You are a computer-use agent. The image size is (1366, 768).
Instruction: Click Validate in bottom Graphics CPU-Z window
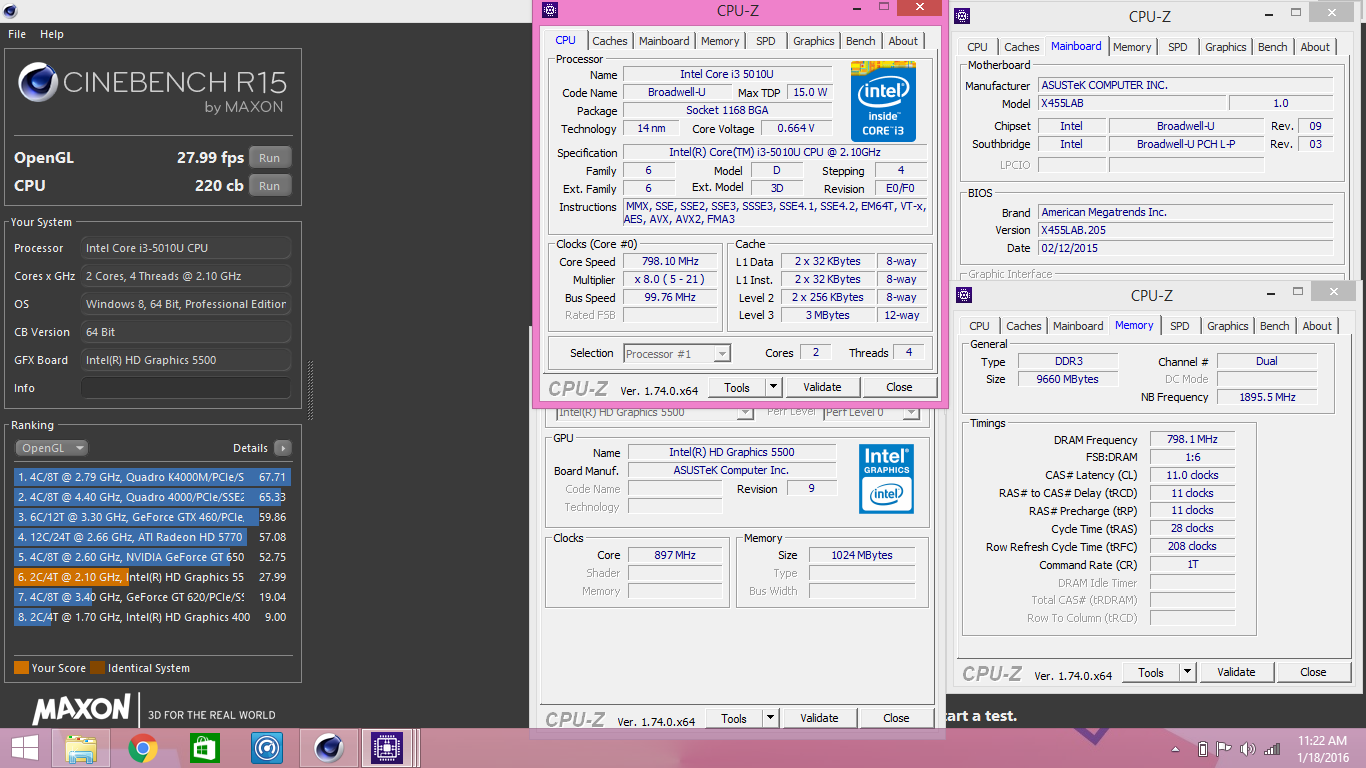pos(819,718)
